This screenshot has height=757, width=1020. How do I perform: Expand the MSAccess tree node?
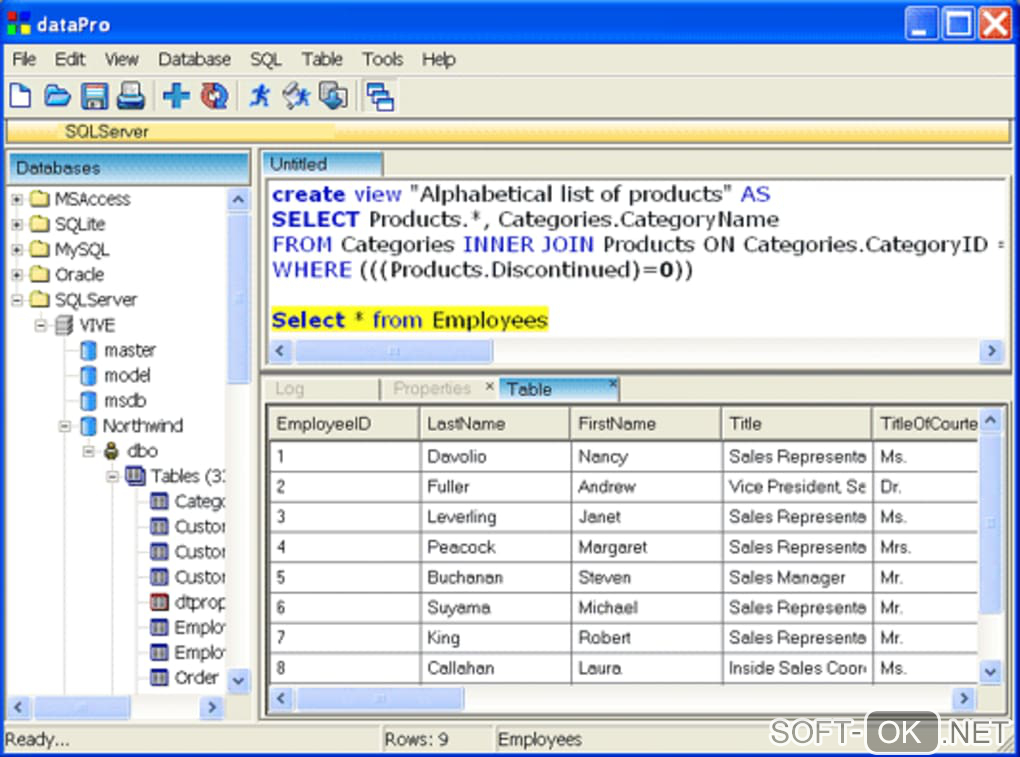(17, 199)
